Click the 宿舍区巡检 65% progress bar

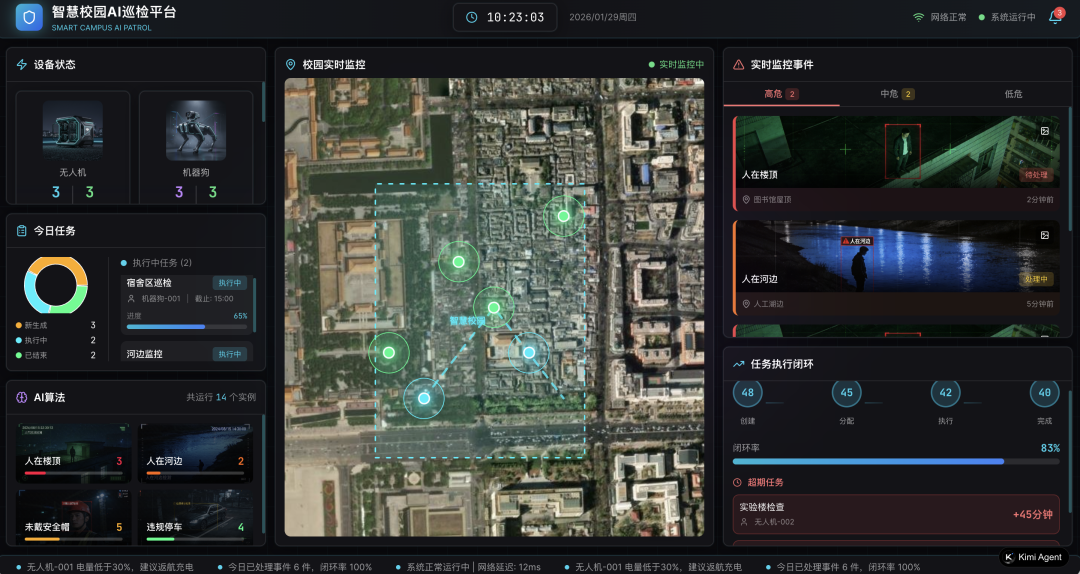coord(187,327)
